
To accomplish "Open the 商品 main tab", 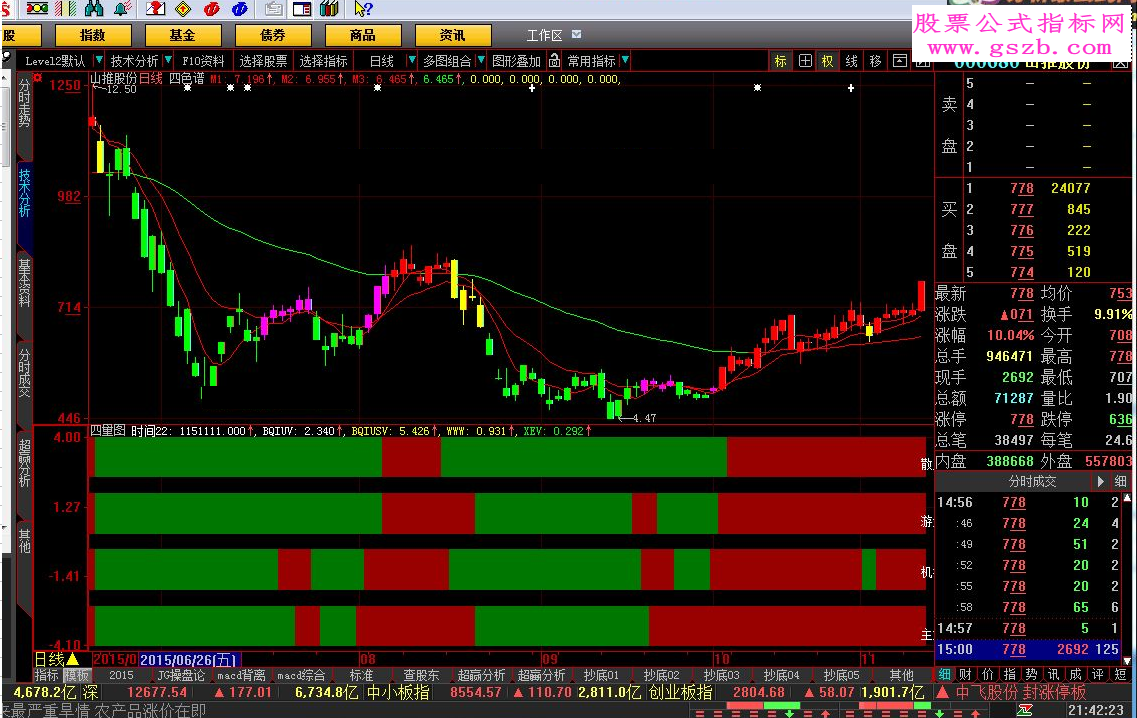I will (x=363, y=35).
